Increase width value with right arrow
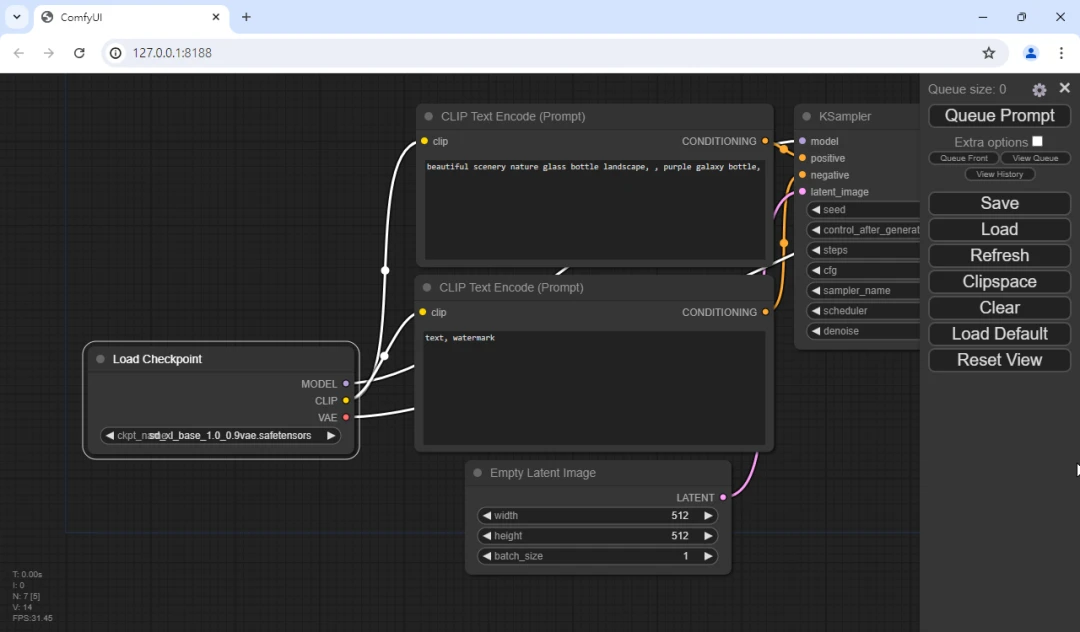 point(708,516)
